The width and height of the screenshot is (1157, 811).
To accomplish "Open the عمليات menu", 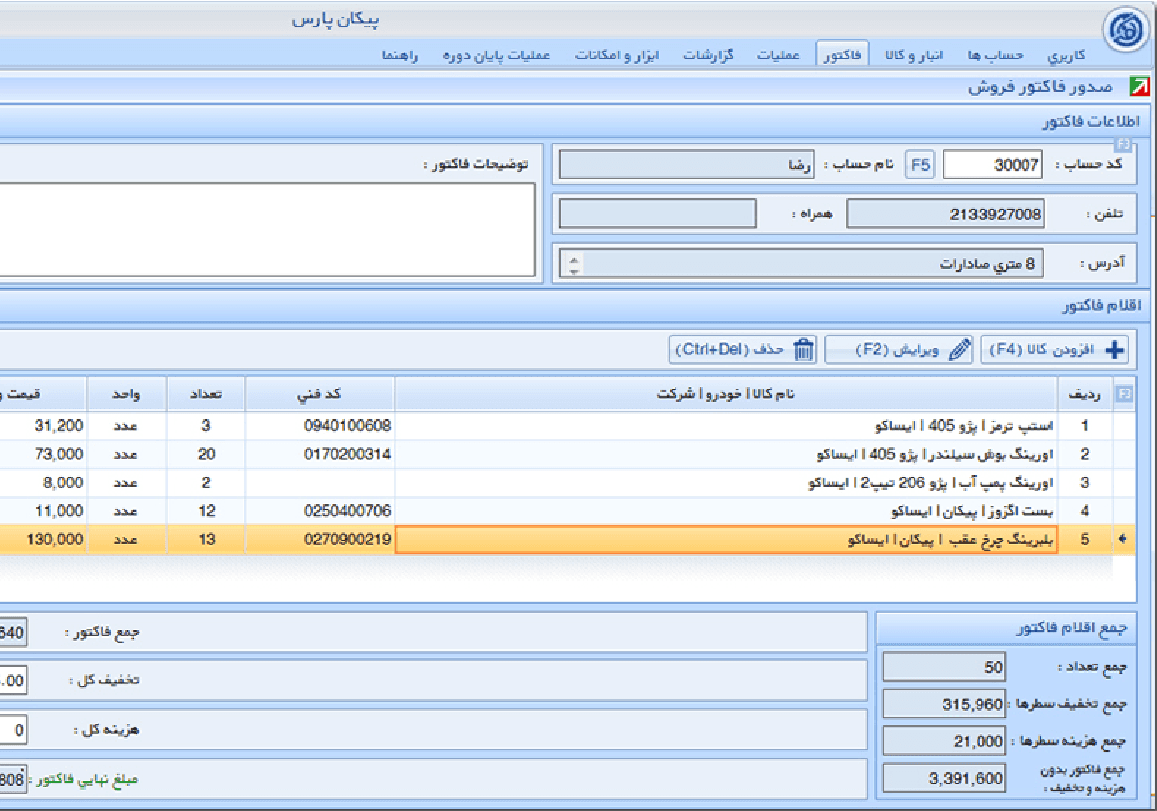I will pos(778,55).
